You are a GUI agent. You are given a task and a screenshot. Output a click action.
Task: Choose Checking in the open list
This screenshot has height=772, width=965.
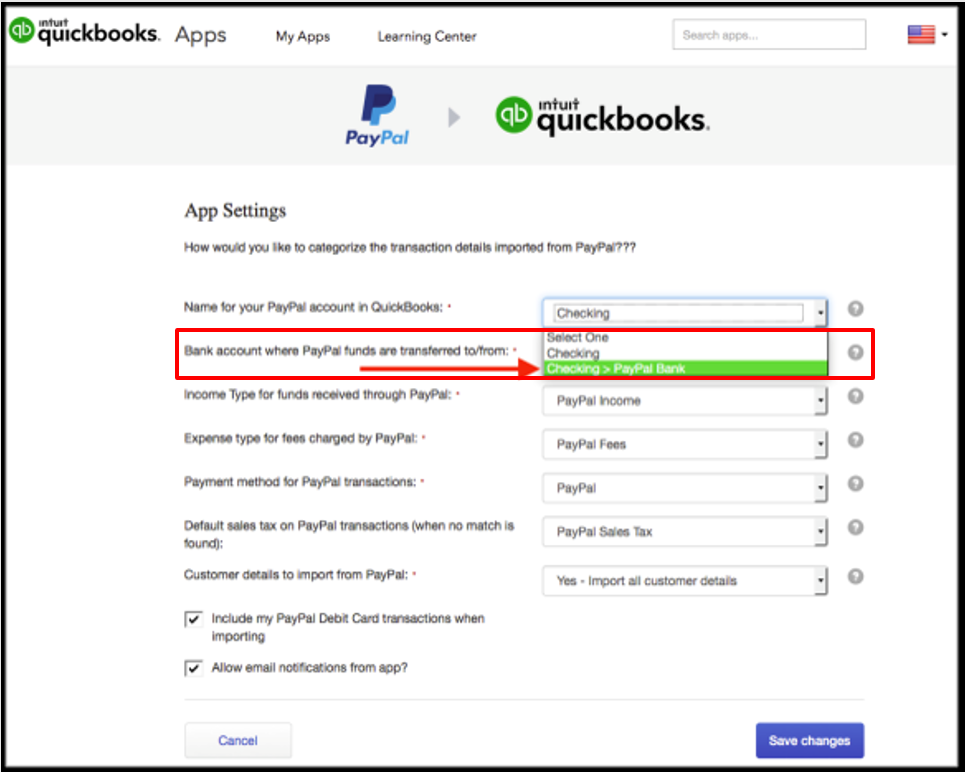coord(685,353)
